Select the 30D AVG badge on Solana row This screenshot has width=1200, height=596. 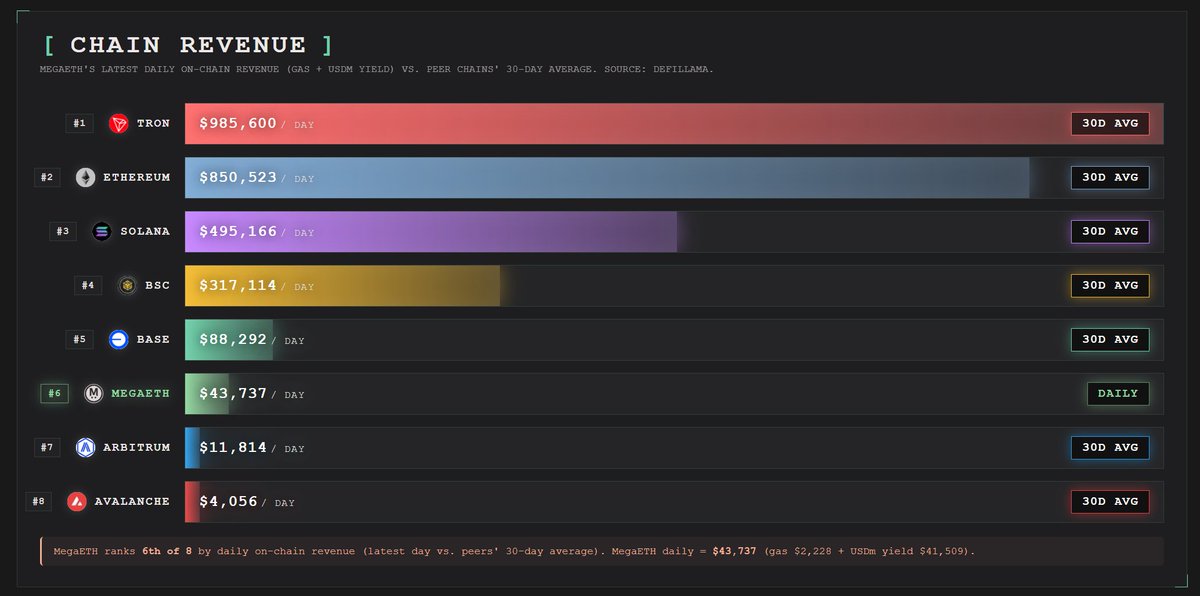[1110, 232]
